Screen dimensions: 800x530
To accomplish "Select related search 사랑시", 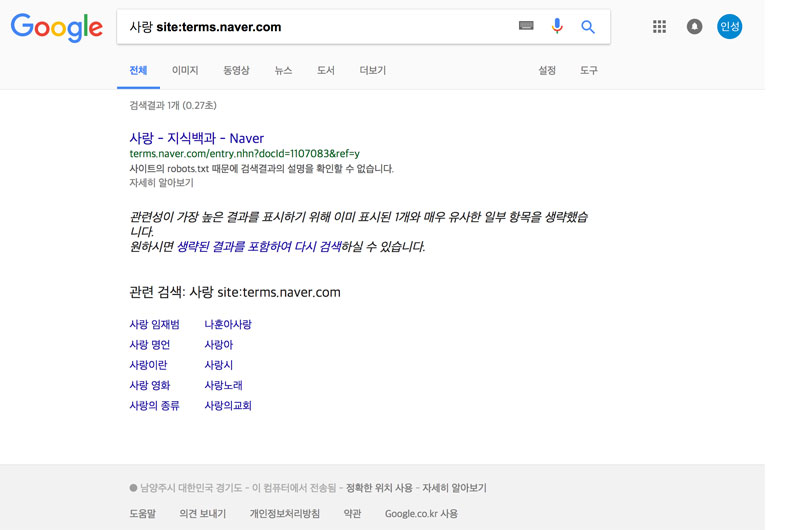I will pos(218,365).
